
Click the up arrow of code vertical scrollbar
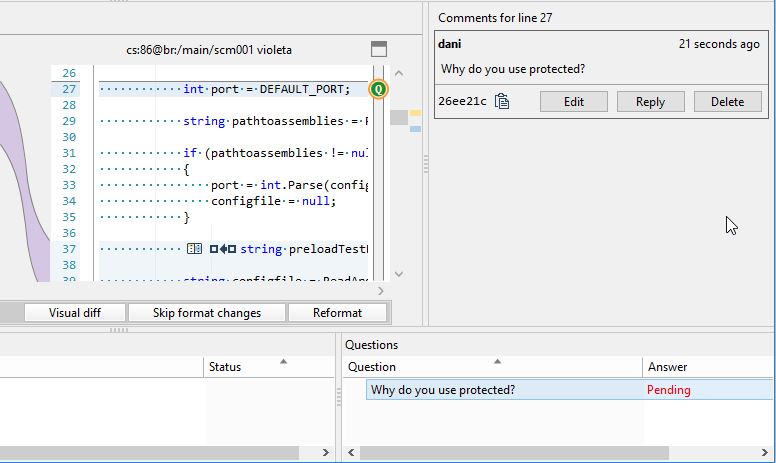(x=399, y=74)
